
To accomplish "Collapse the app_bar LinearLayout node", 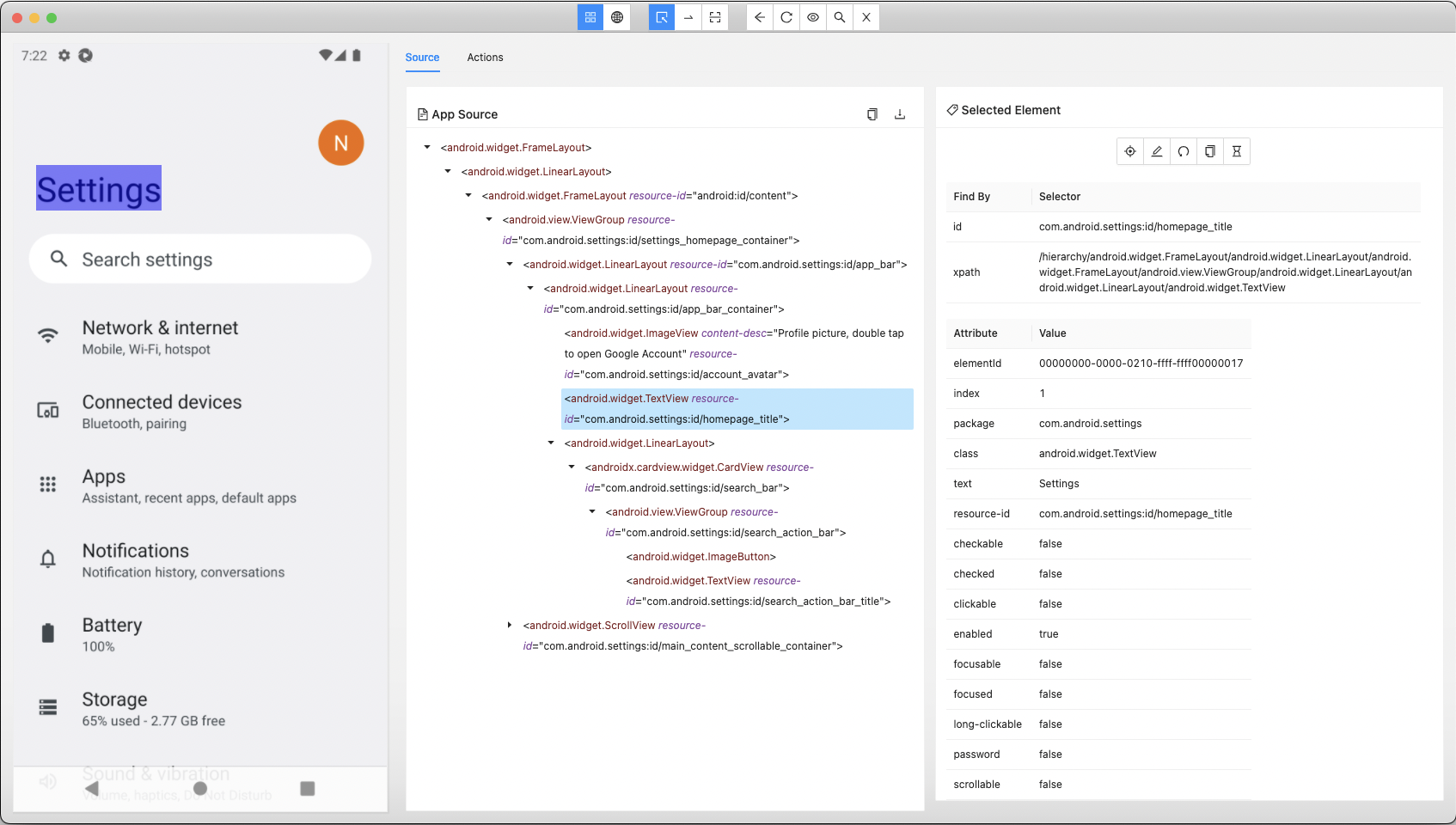I will click(x=510, y=265).
